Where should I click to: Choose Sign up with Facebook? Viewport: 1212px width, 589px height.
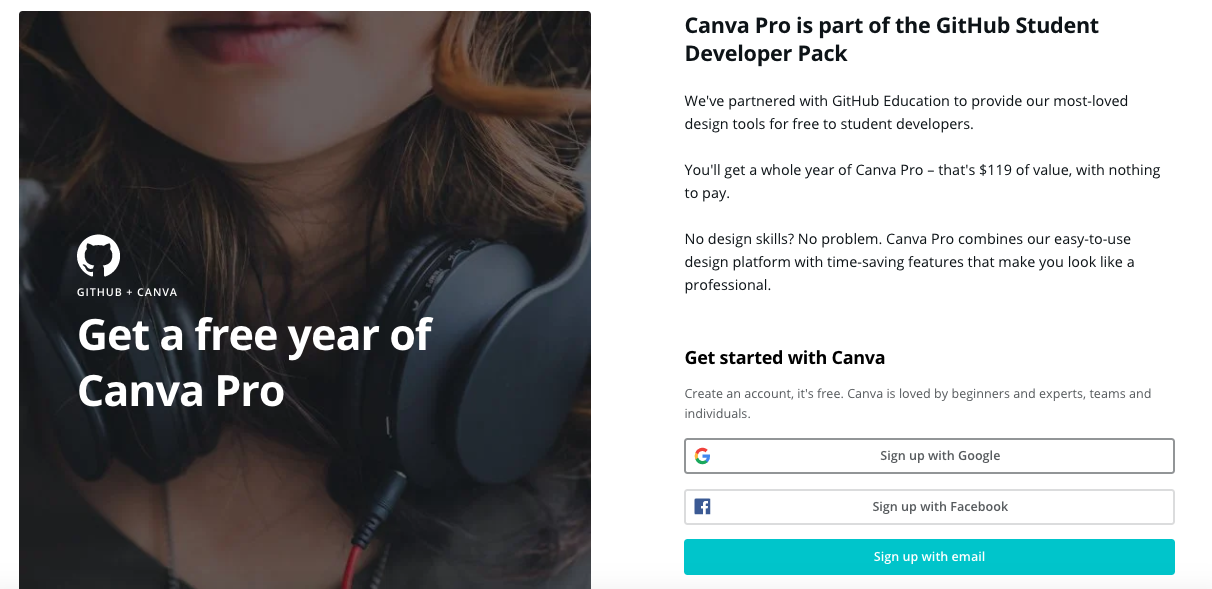coord(929,507)
